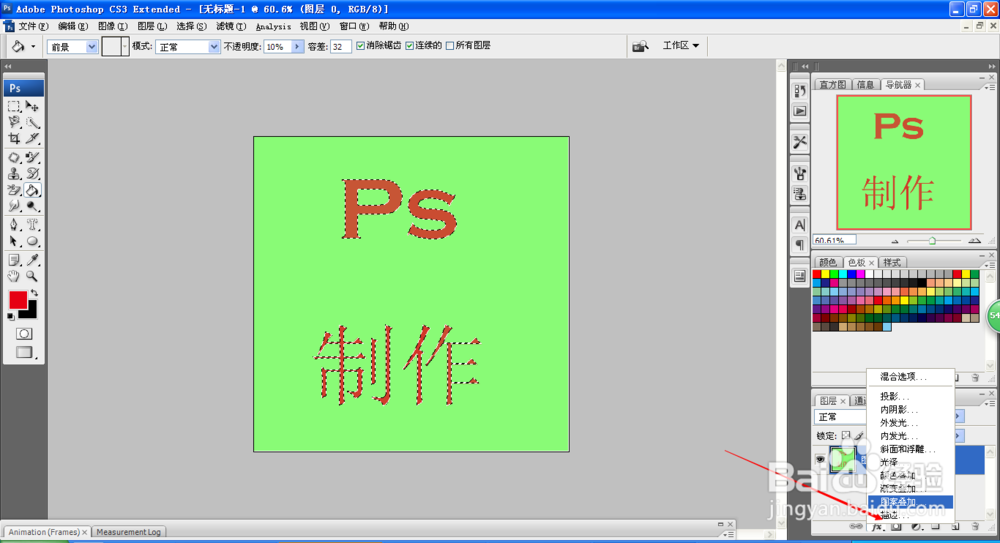
Task: Swap foreground and background colors
Action: (34, 293)
